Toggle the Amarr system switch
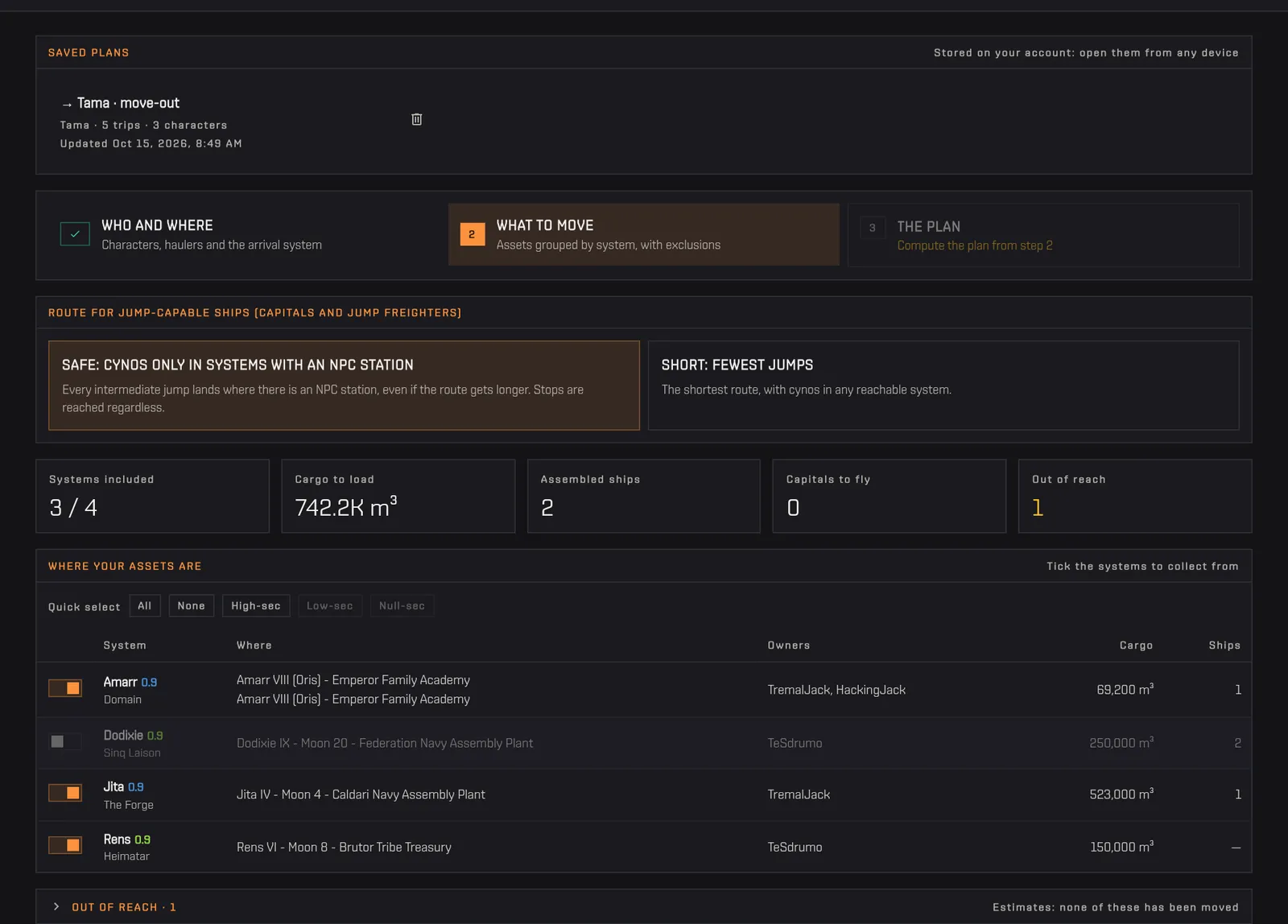Image resolution: width=1288 pixels, height=924 pixels. [65, 688]
